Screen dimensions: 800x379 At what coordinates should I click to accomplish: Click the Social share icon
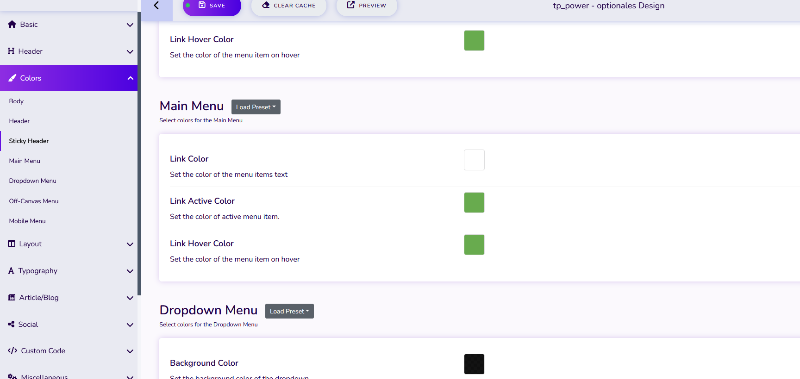[11, 324]
